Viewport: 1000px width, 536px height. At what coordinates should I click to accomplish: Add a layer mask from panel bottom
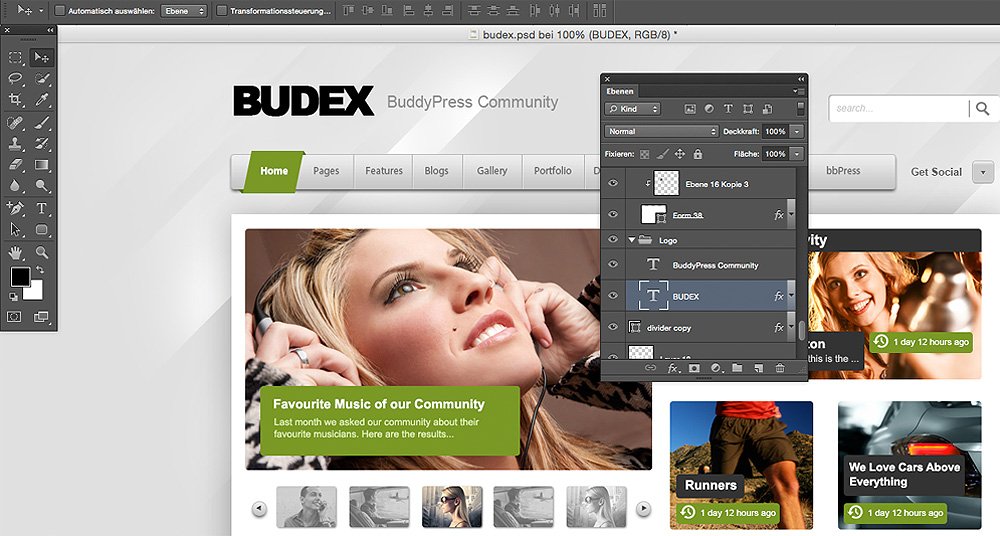click(x=695, y=368)
